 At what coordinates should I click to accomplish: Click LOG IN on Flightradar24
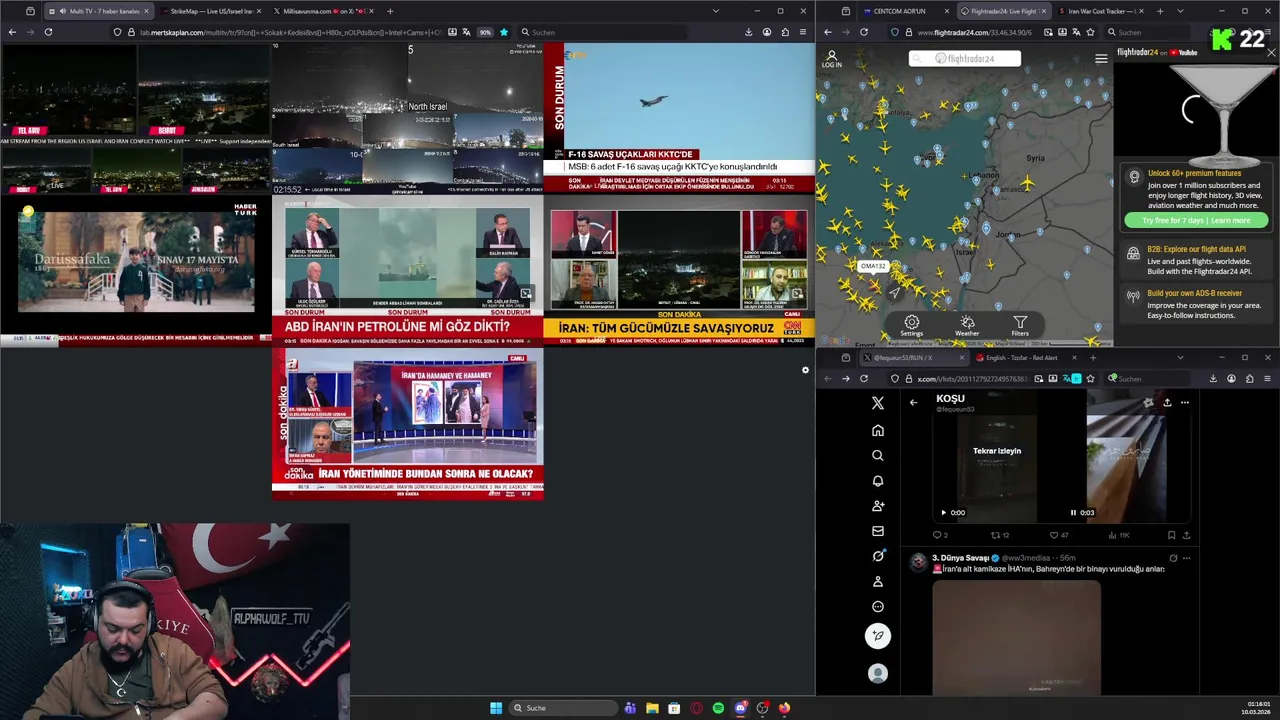tap(831, 59)
